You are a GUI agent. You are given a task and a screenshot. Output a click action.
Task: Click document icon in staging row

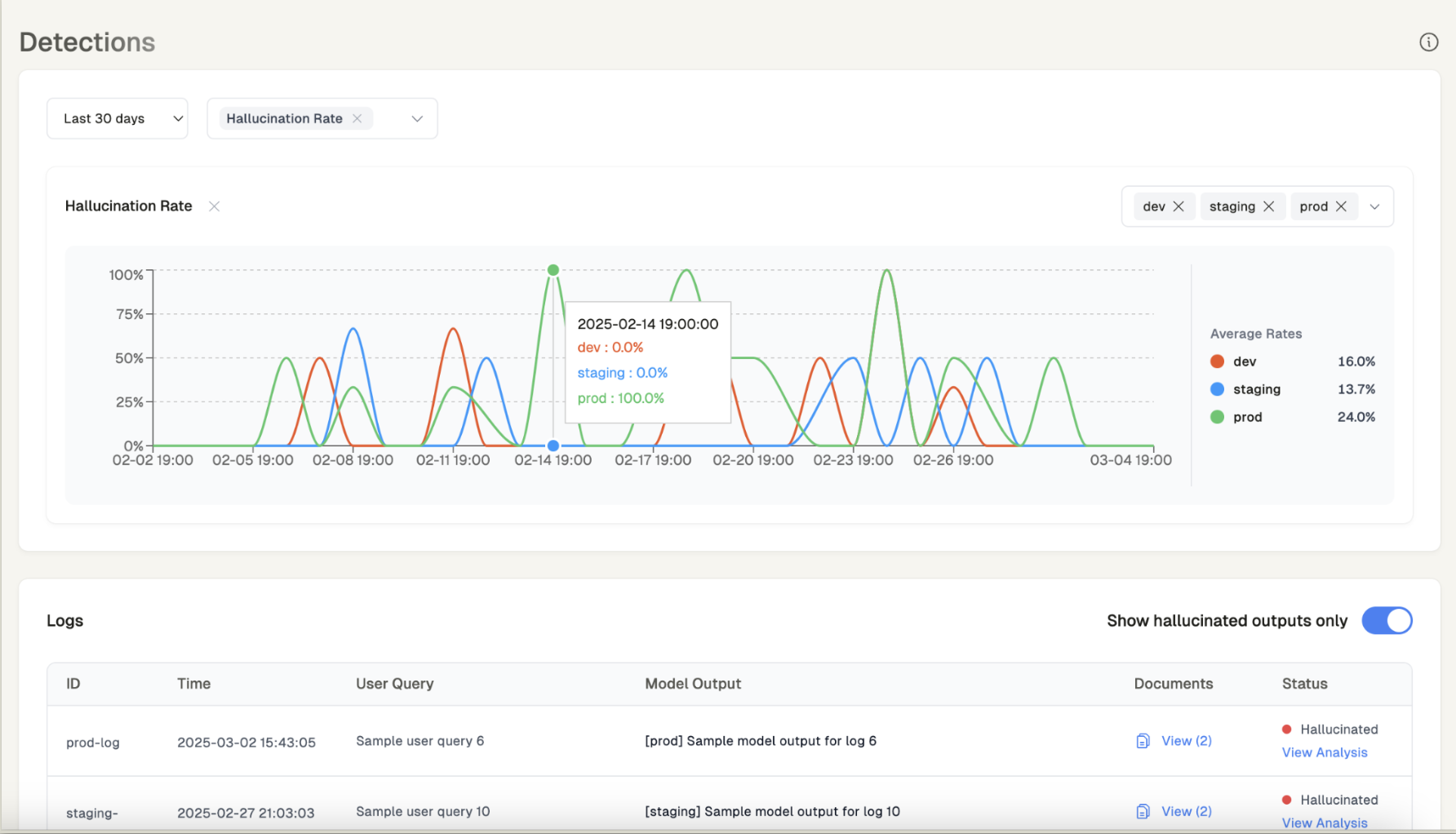[x=1143, y=811]
